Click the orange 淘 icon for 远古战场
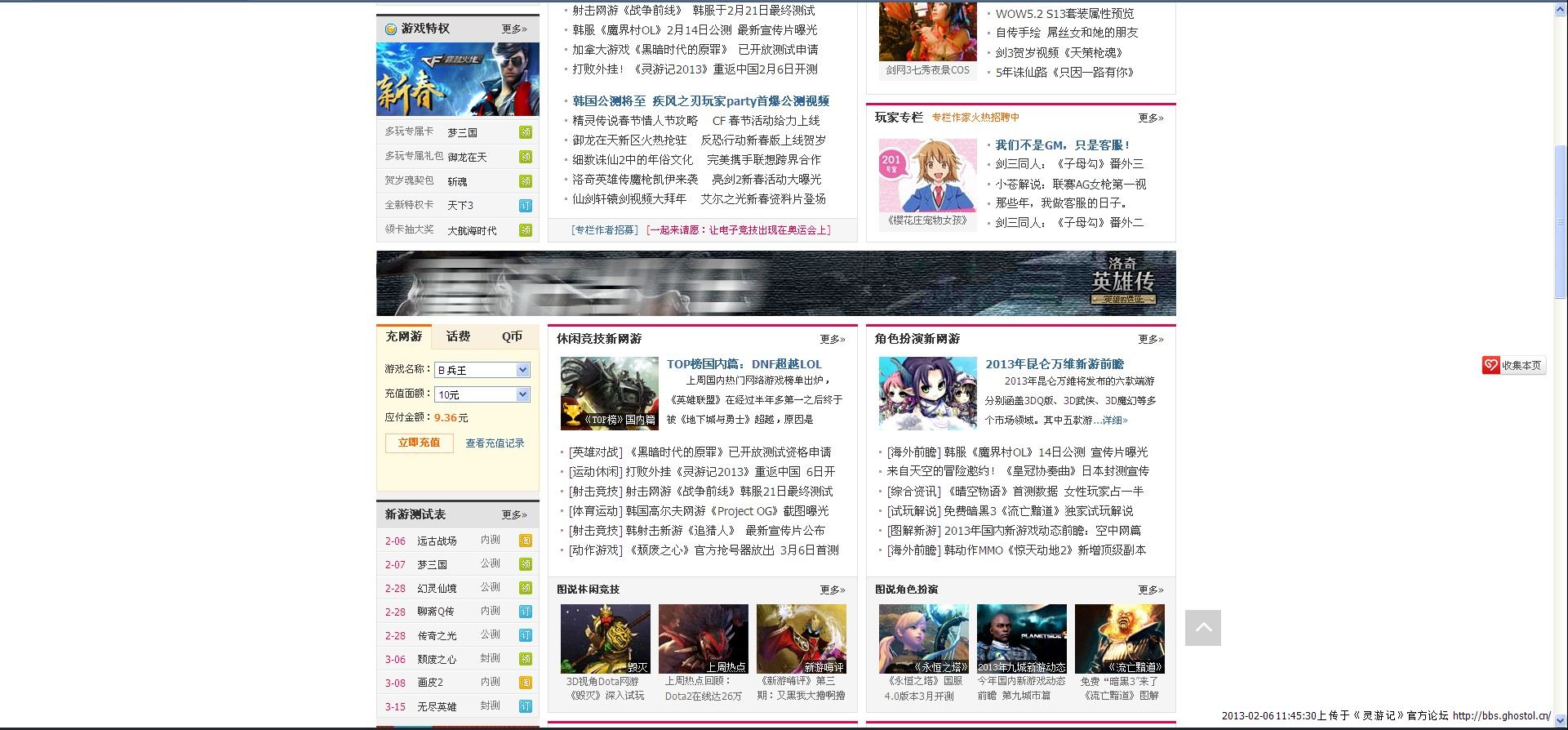 pos(526,541)
